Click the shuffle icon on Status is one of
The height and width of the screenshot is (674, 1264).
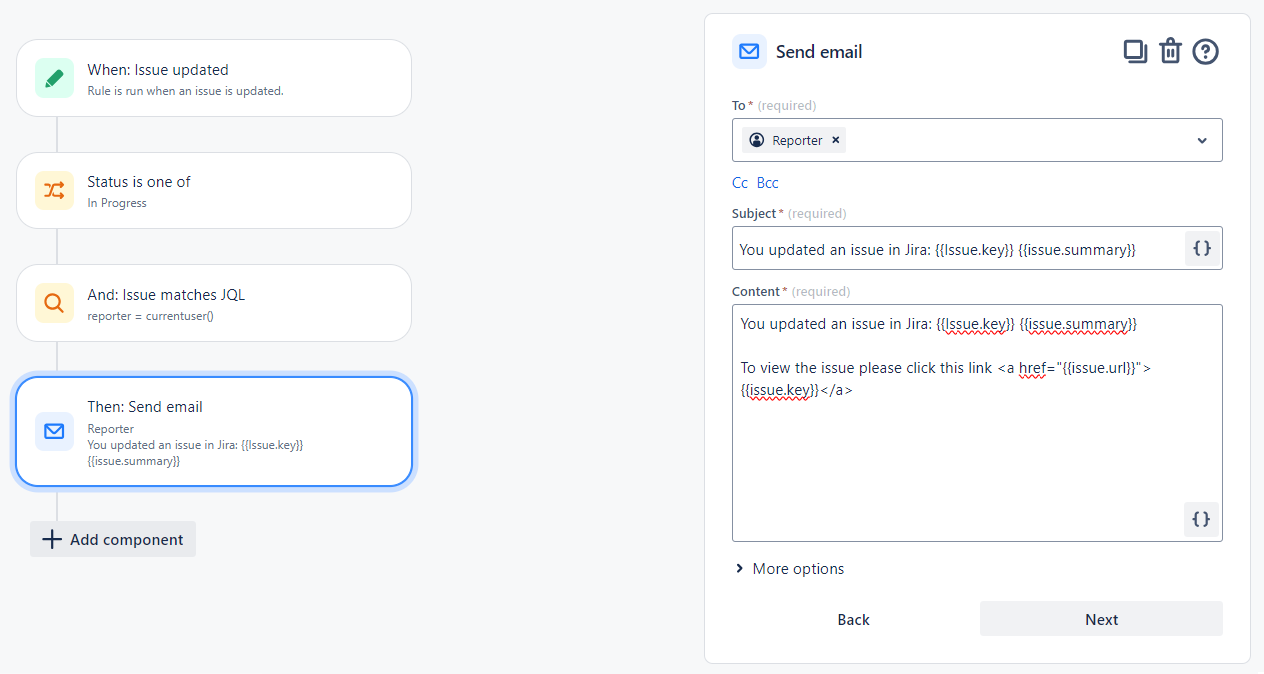[x=55, y=190]
